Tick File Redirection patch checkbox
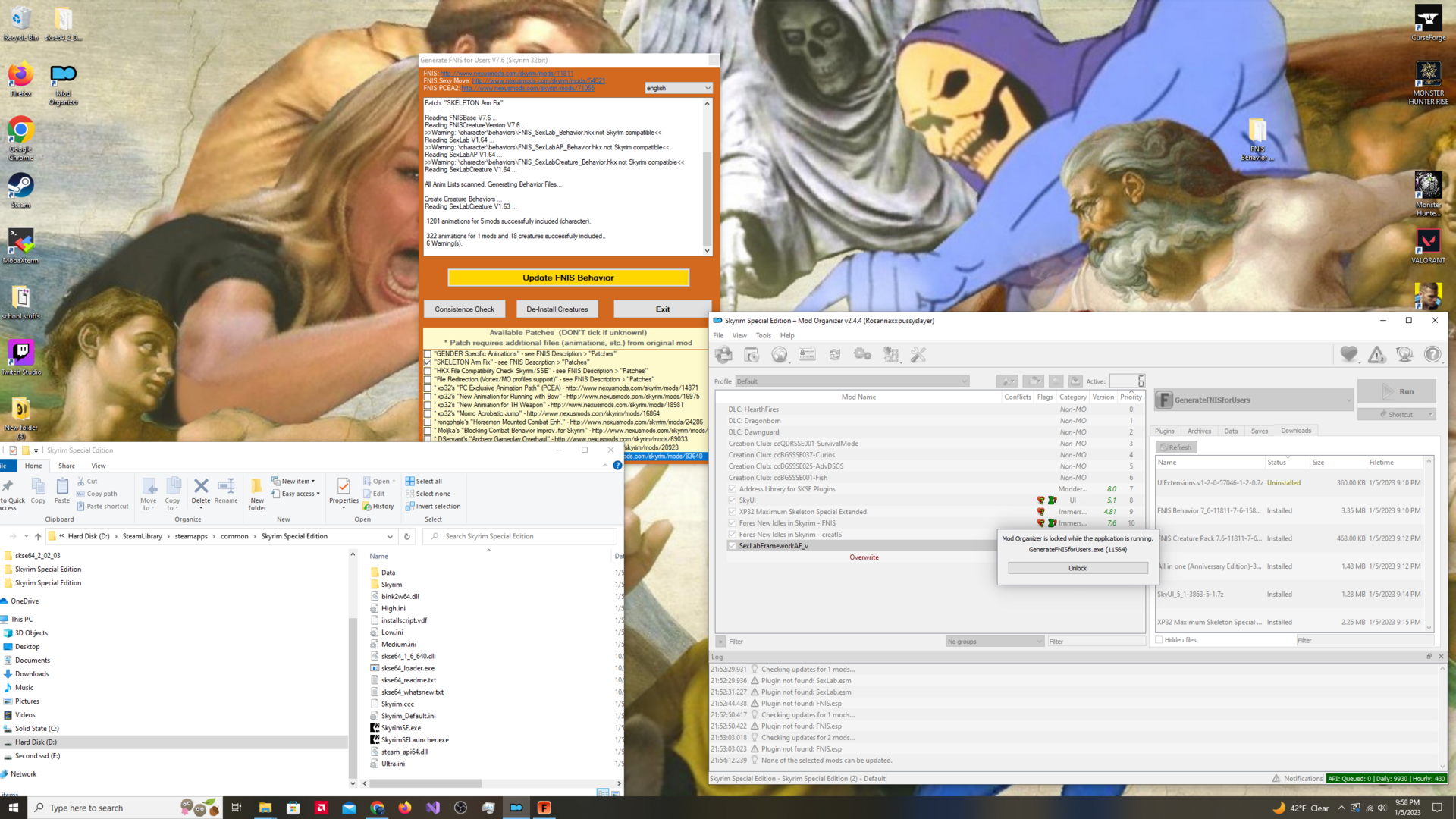This screenshot has width=1456, height=819. [x=428, y=379]
